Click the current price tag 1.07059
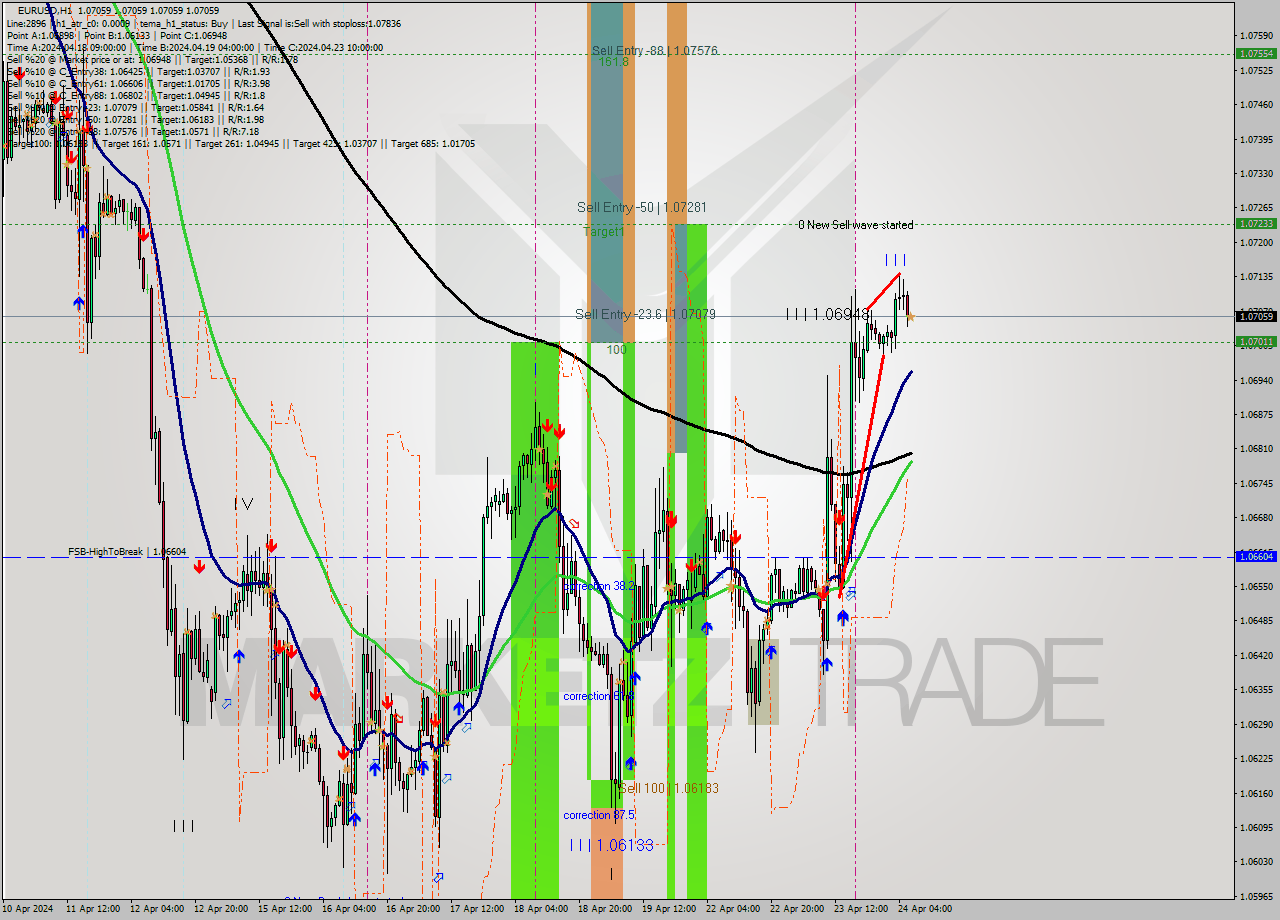Image resolution: width=1280 pixels, height=920 pixels. click(x=1256, y=316)
